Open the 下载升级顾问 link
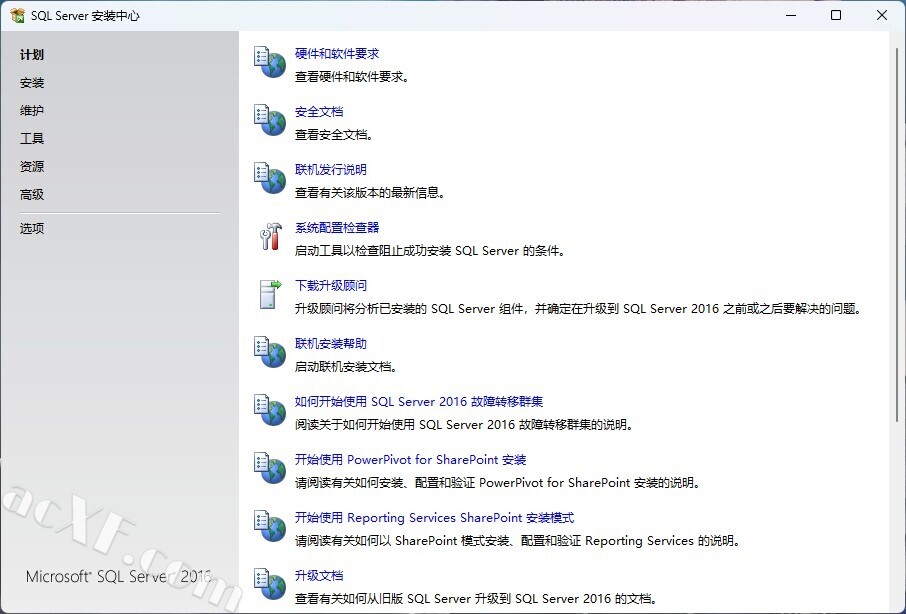Screen dimensions: 906x614 331,286
